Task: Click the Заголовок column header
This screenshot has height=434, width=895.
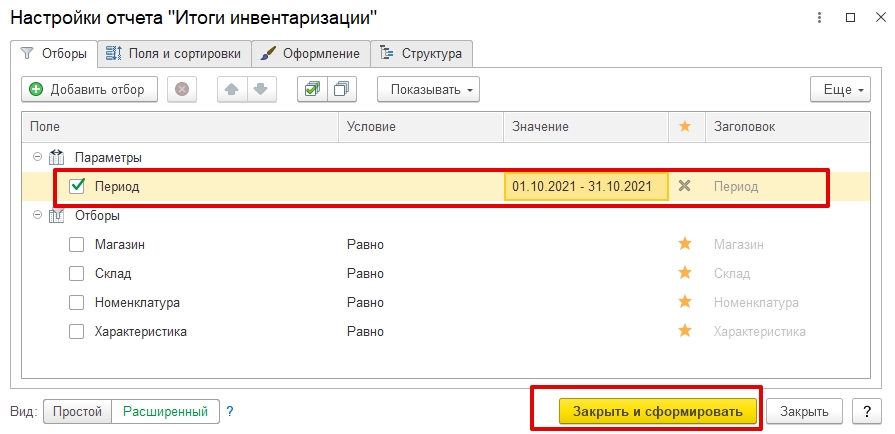Action: click(788, 127)
